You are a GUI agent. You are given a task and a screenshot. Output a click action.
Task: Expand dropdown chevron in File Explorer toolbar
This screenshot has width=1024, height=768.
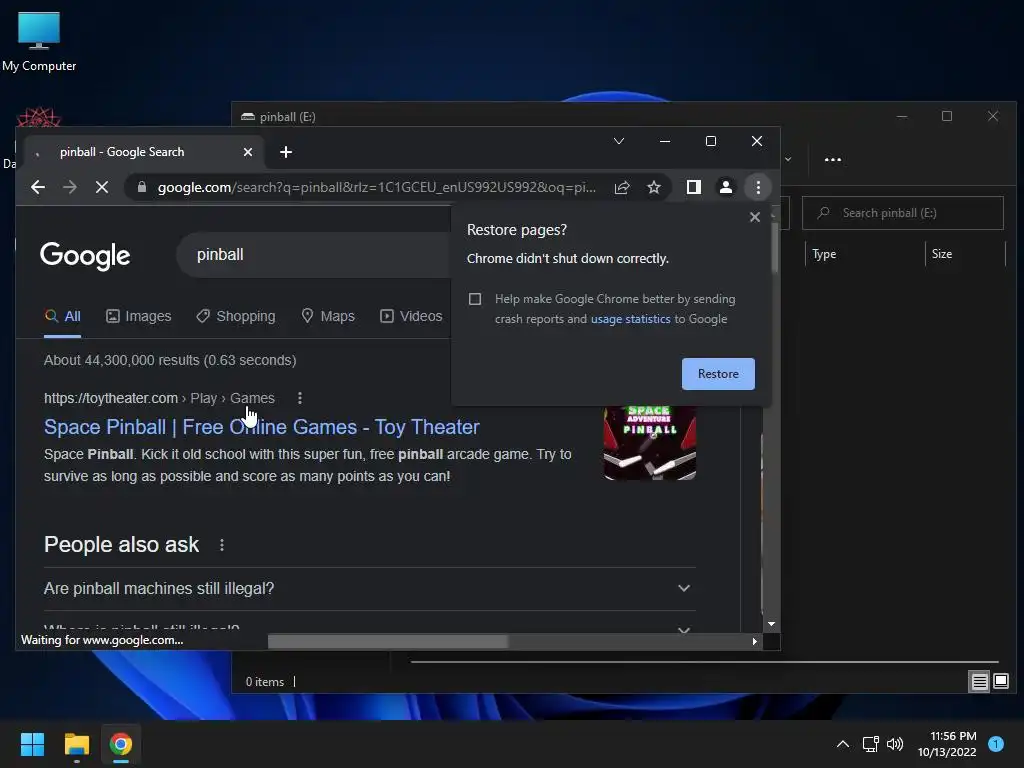[x=788, y=159]
